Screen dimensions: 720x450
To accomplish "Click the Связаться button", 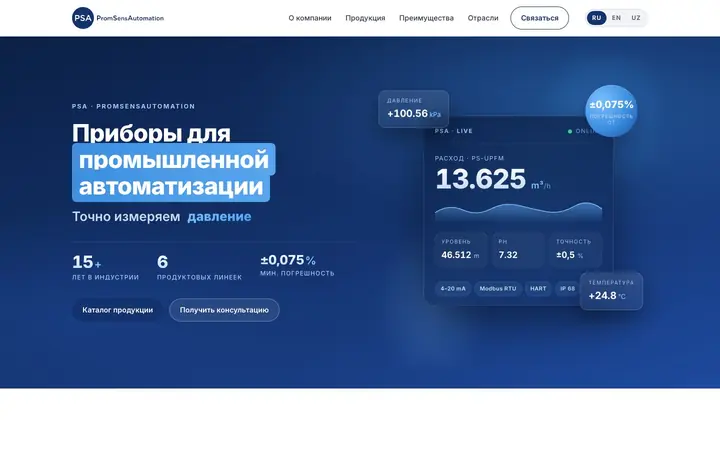I will coord(540,18).
